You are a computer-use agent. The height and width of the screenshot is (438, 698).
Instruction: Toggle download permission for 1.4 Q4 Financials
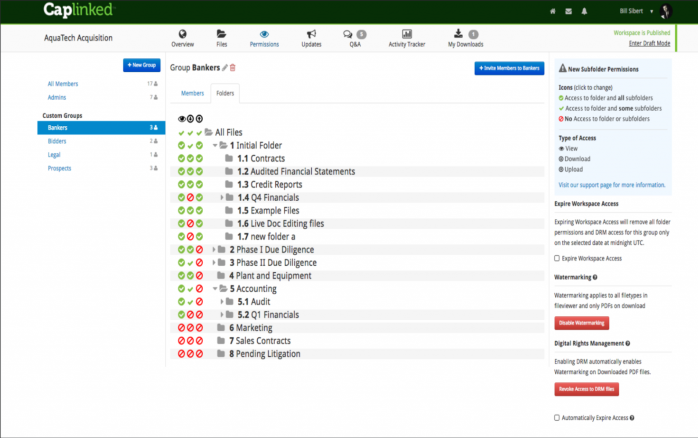191,198
